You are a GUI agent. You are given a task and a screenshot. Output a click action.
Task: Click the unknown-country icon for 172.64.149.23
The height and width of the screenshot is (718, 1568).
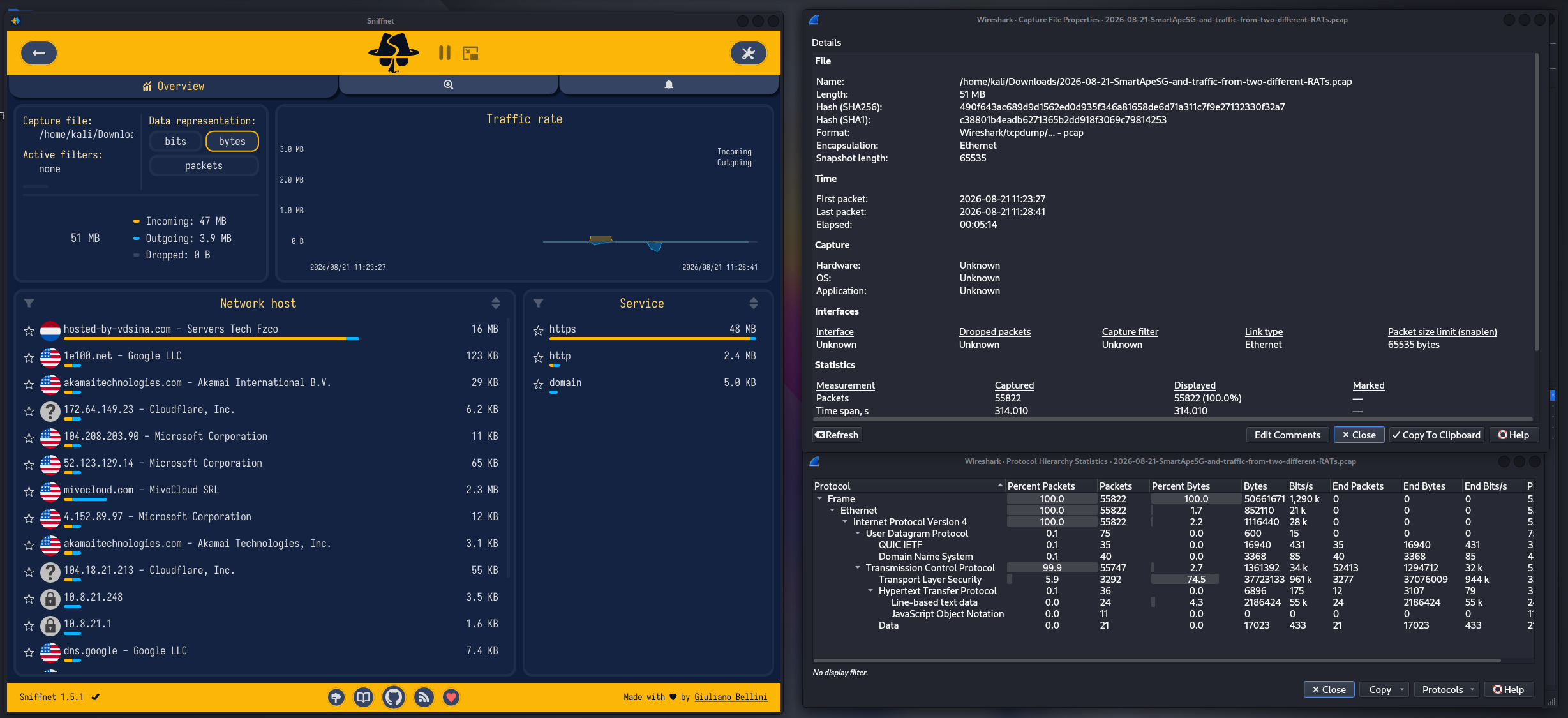coord(50,411)
